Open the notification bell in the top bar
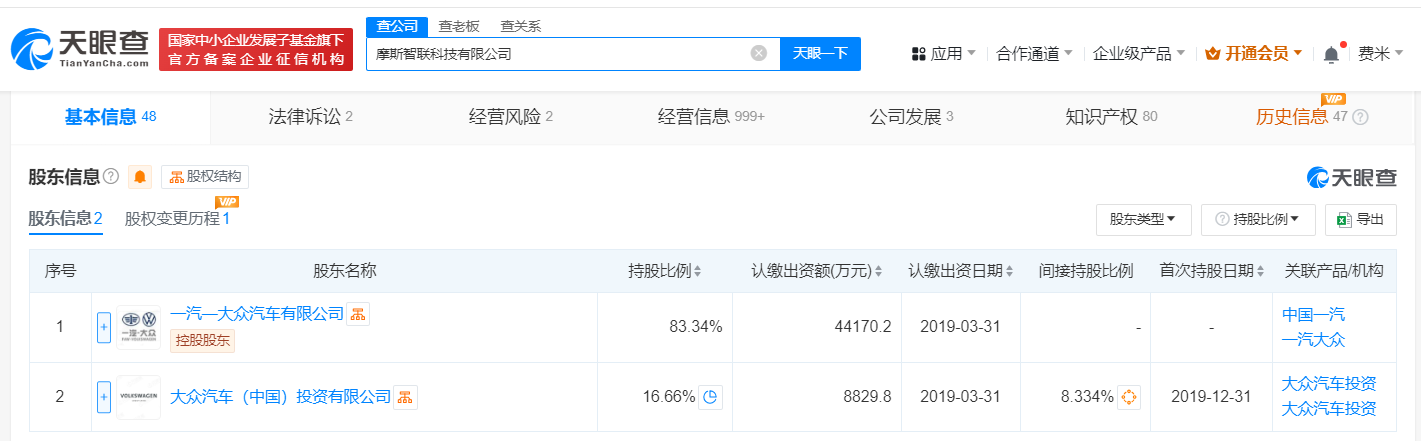The image size is (1421, 441). click(x=1331, y=54)
